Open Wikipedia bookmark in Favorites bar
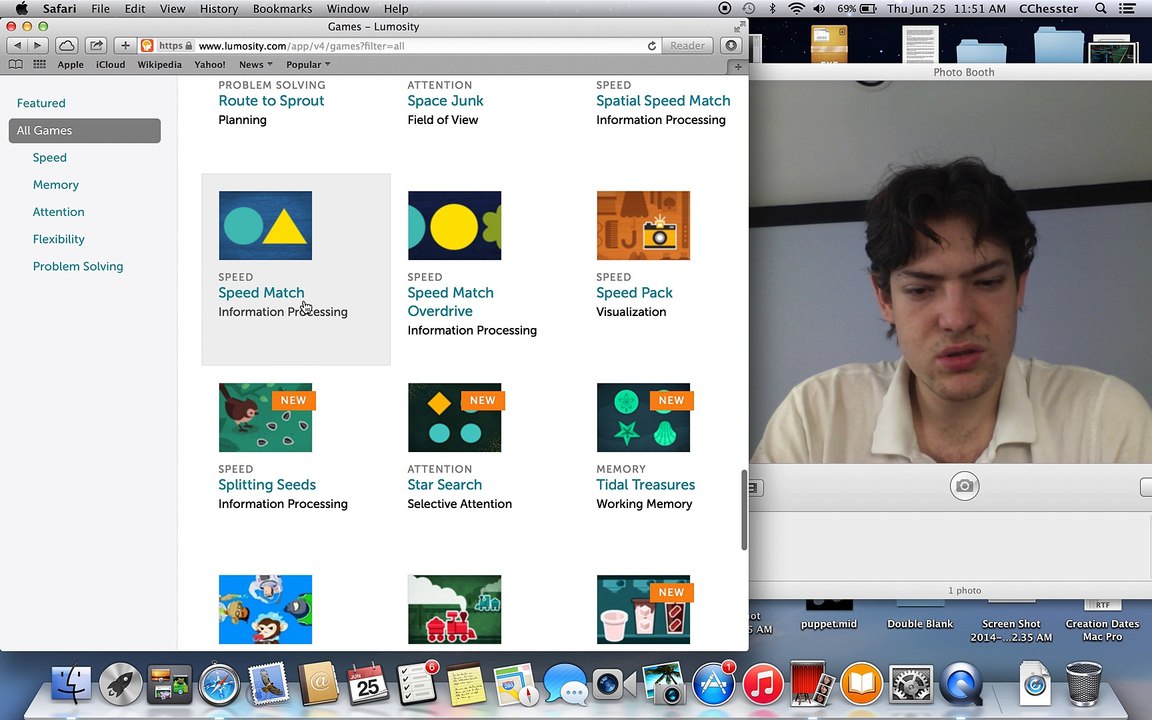This screenshot has height=720, width=1152. point(159,65)
